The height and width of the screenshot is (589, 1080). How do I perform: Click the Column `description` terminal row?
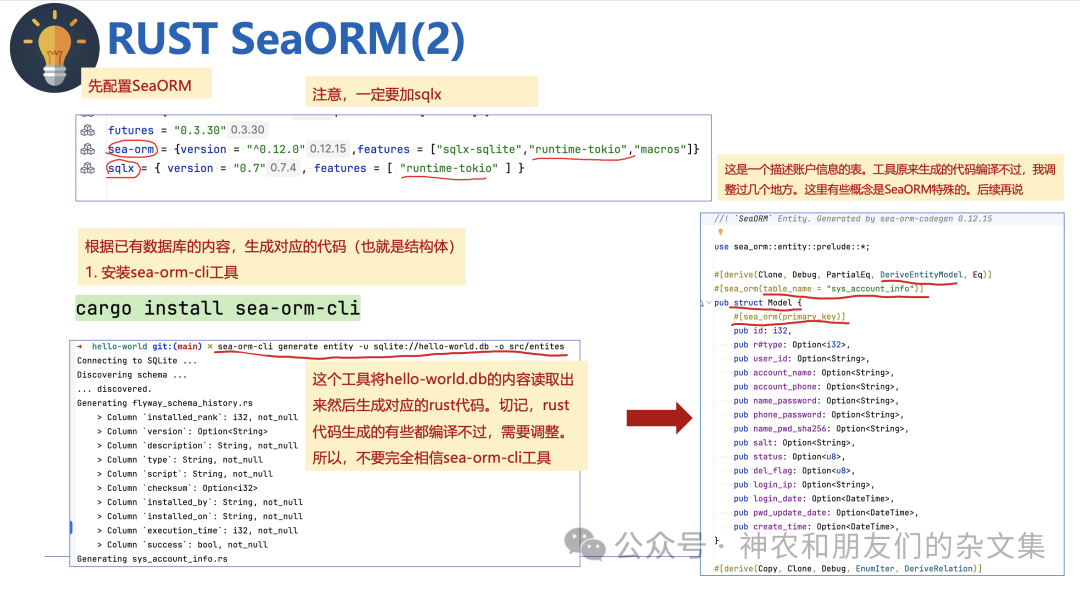(x=197, y=446)
